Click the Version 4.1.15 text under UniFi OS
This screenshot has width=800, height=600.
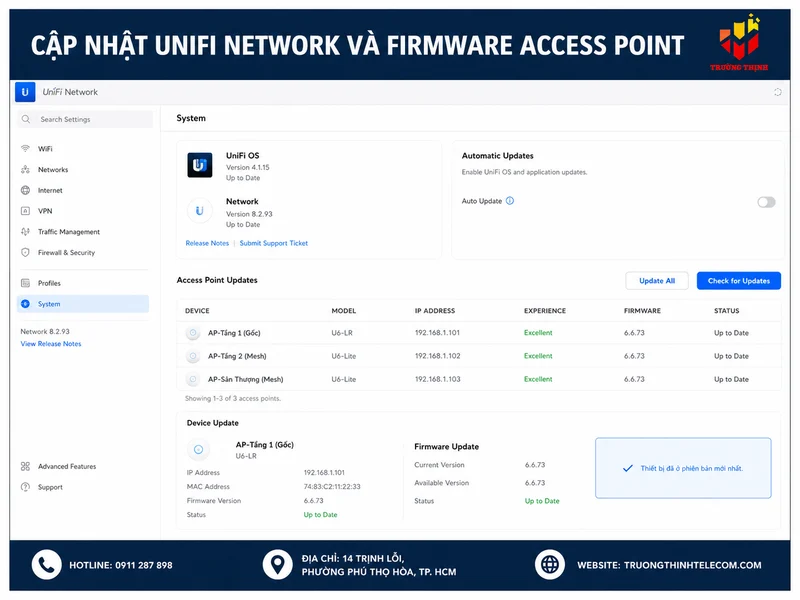point(247,167)
